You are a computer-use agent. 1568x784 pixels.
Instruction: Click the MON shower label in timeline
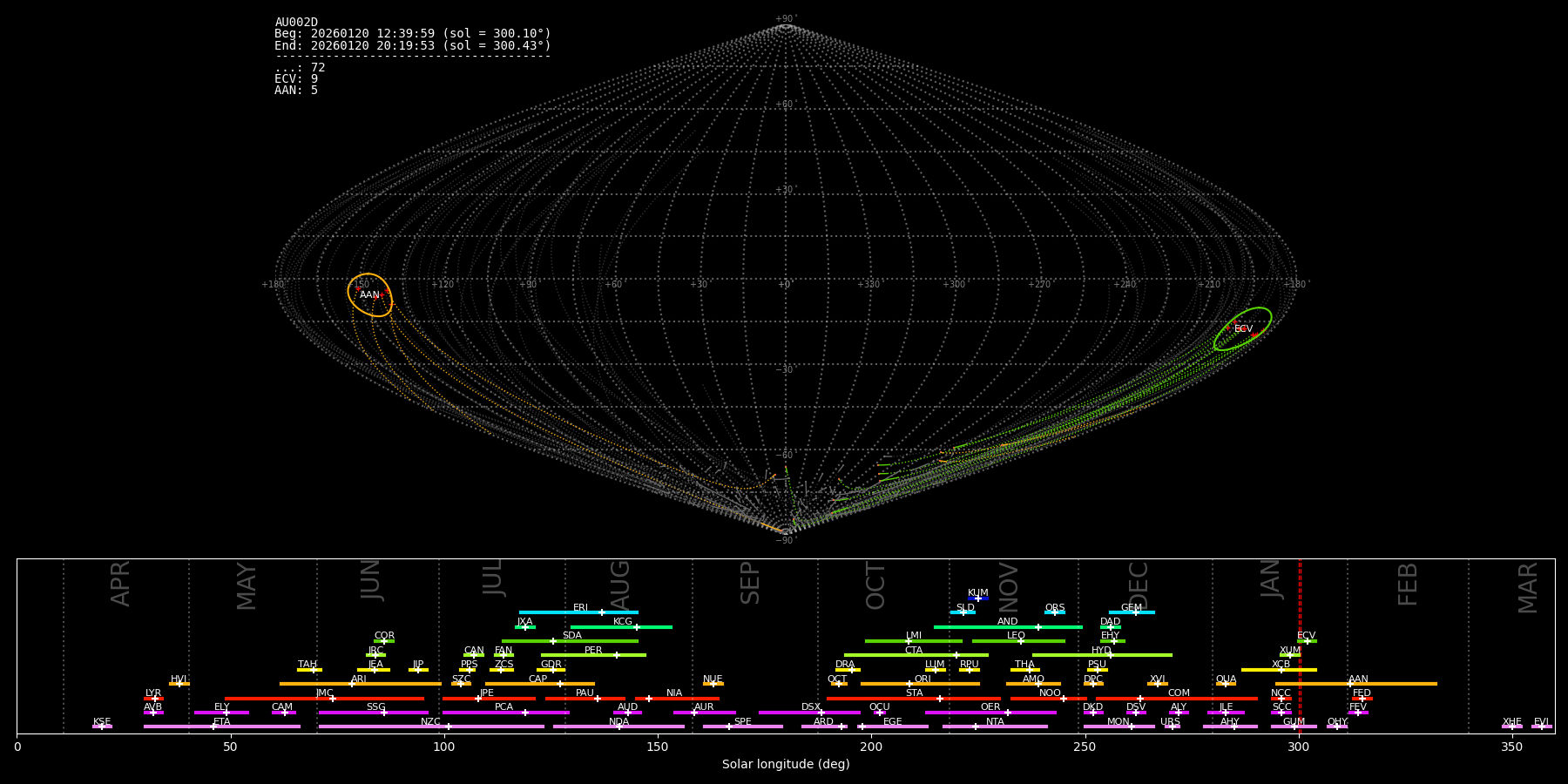pyautogui.click(x=1119, y=722)
